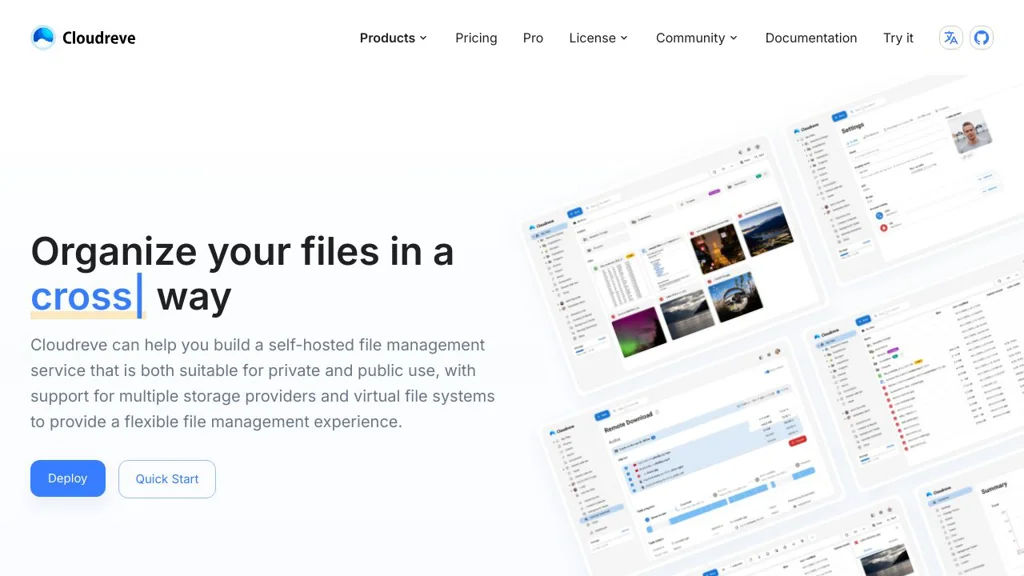Click the Quick Start button

coord(167,479)
